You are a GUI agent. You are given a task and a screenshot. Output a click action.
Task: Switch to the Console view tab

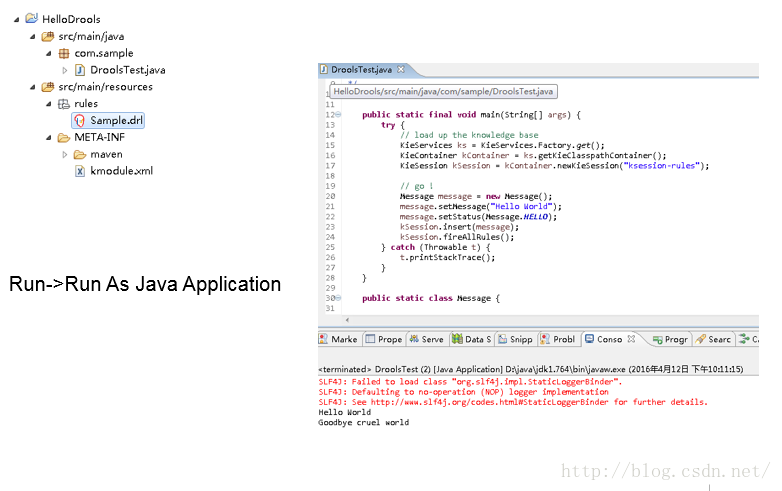point(609,339)
